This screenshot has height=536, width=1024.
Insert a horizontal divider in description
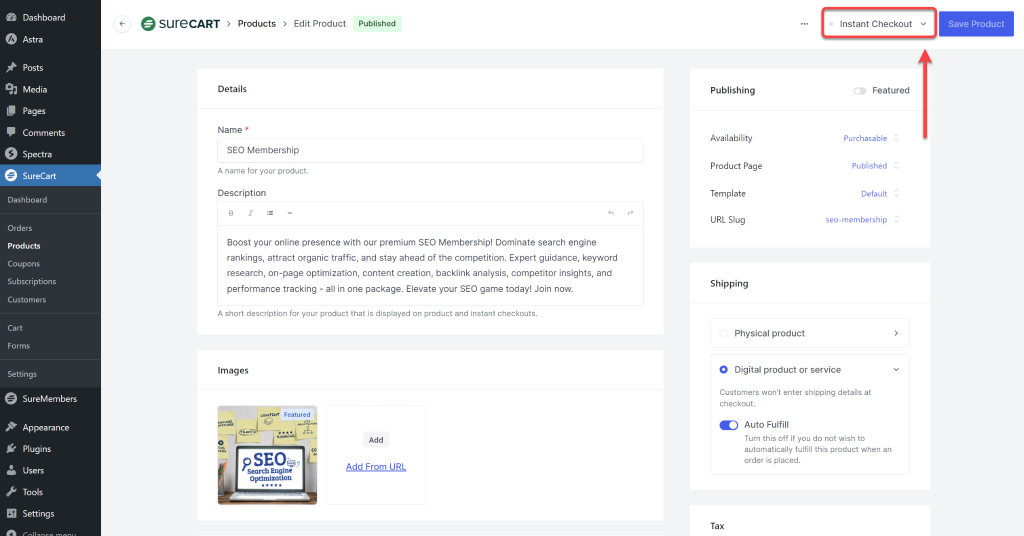tap(290, 213)
